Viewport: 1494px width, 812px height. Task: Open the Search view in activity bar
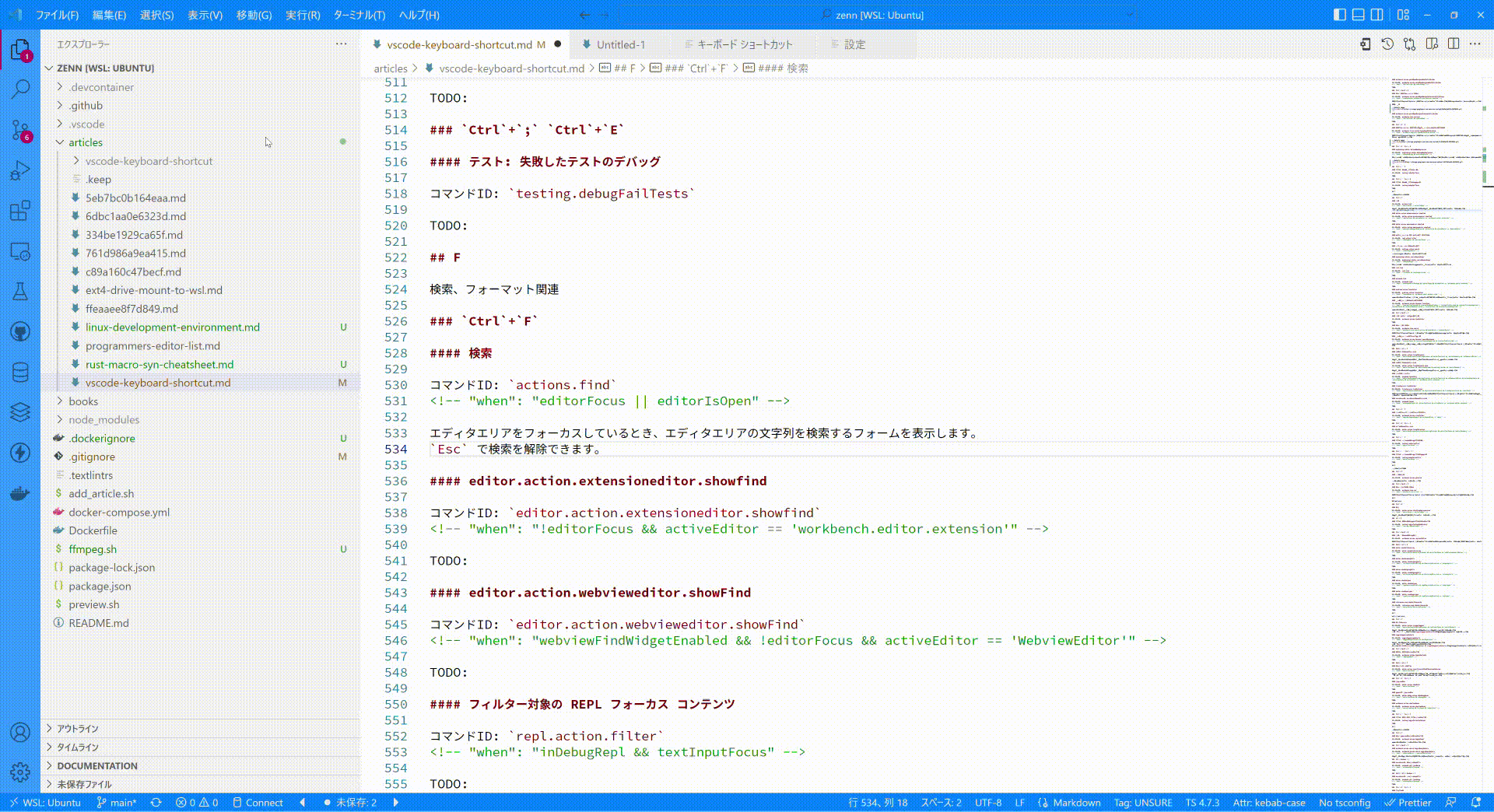(20, 89)
